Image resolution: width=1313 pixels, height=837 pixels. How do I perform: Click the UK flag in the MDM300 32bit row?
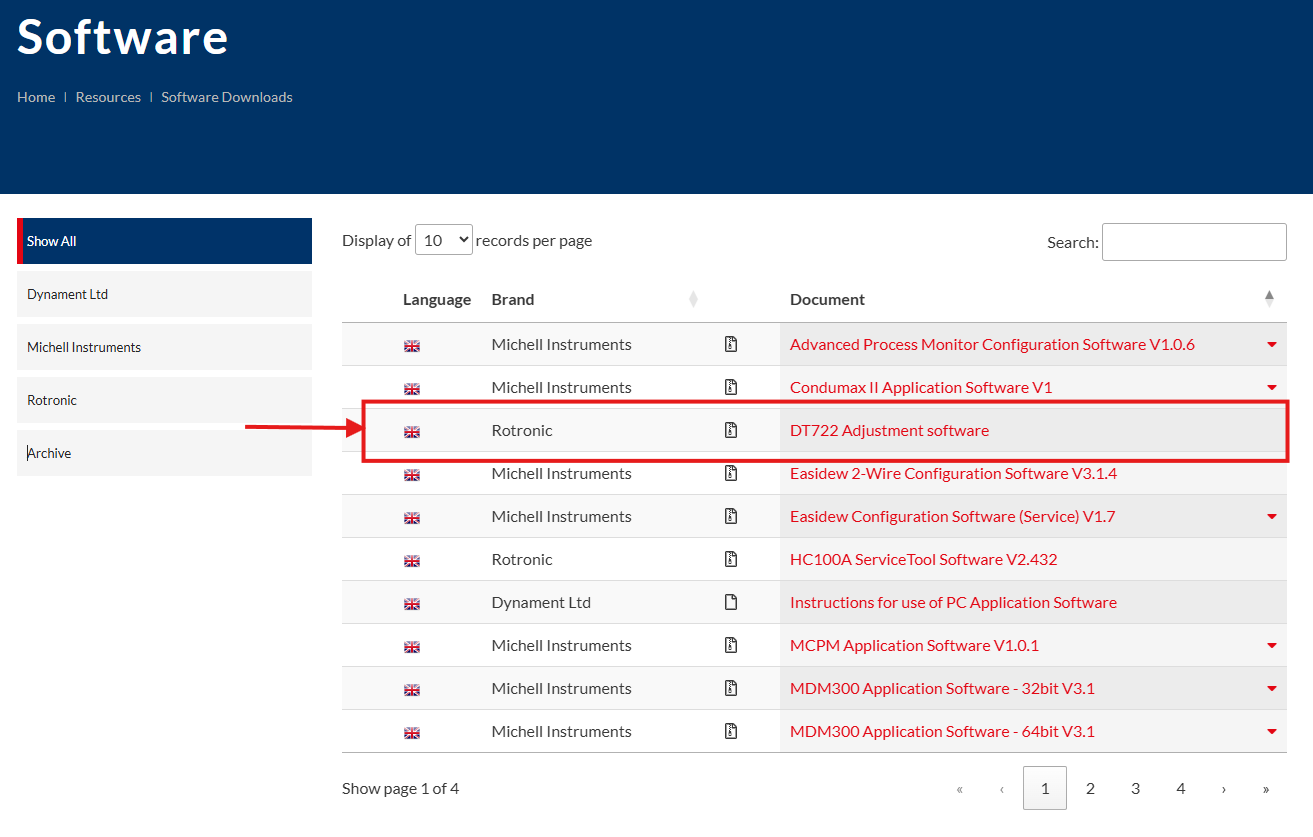[x=412, y=690]
